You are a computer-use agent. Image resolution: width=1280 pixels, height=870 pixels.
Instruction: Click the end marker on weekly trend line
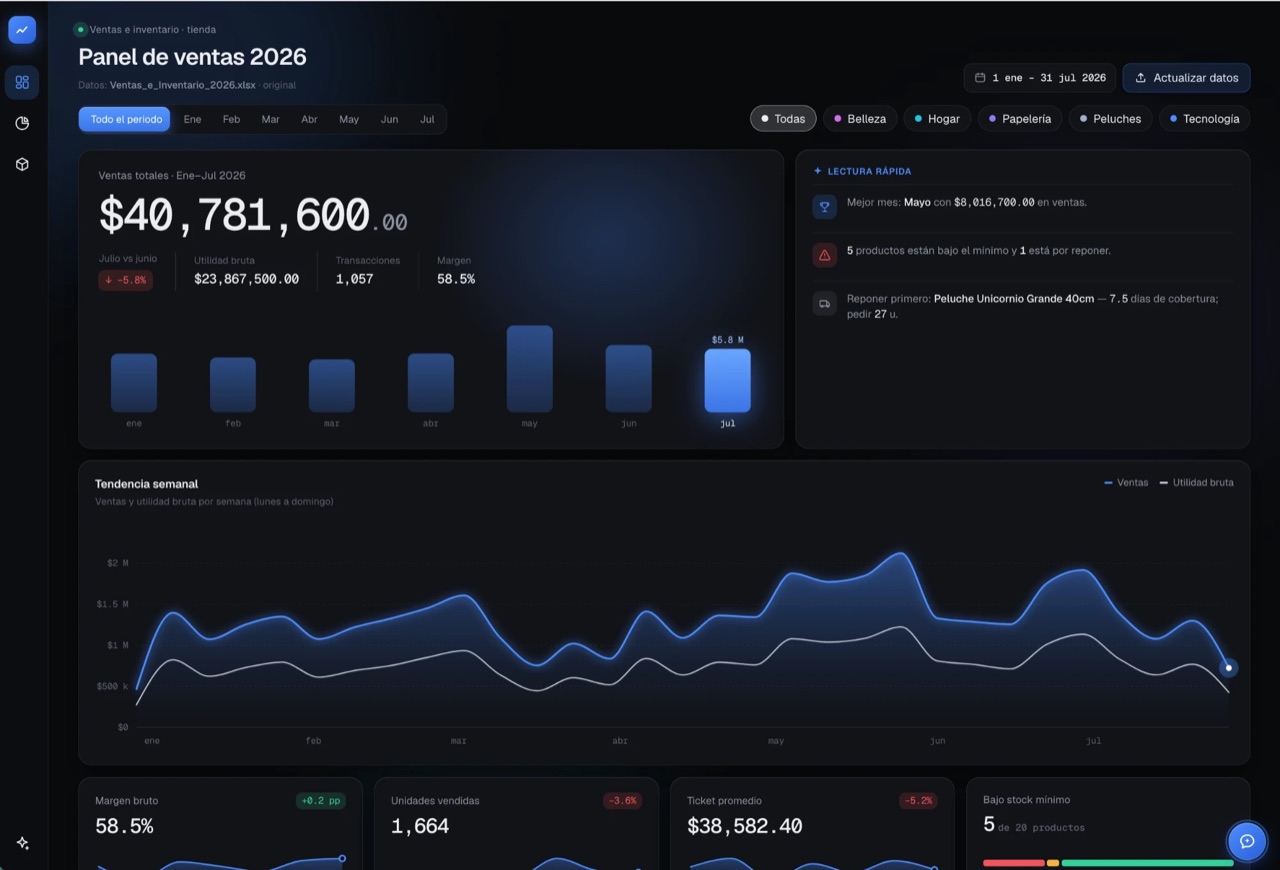(x=1229, y=668)
